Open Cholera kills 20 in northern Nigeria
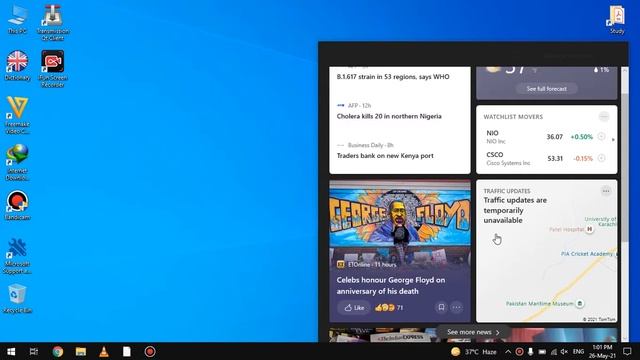The height and width of the screenshot is (360, 640). pos(389,116)
